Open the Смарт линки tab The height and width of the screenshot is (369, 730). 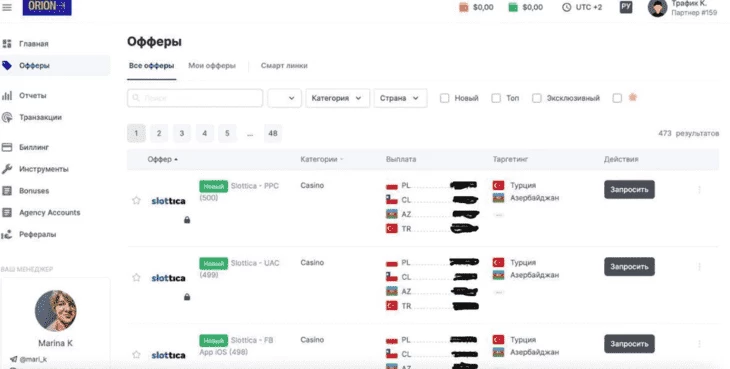pos(284,66)
